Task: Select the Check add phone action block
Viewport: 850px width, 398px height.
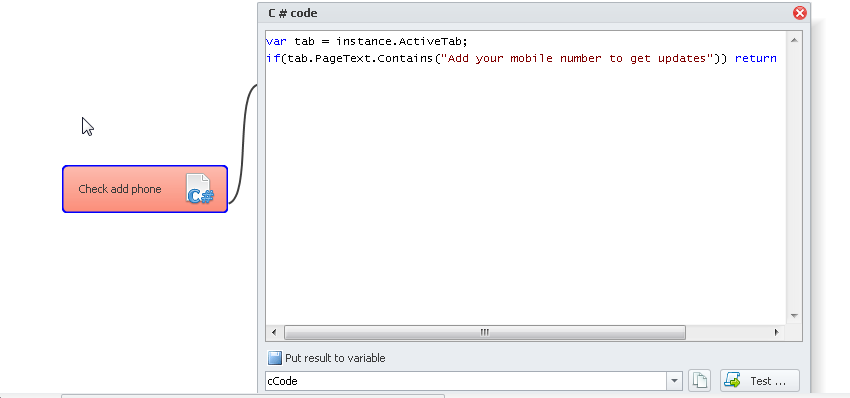Action: [x=145, y=189]
